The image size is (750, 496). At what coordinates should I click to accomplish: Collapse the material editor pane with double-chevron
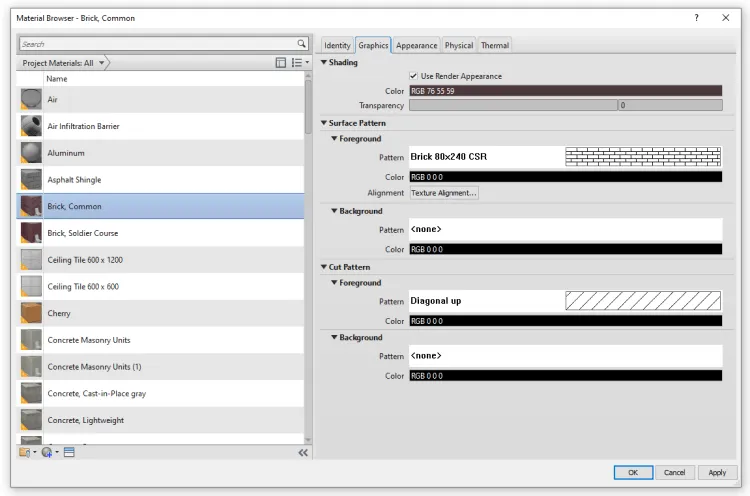point(303,452)
